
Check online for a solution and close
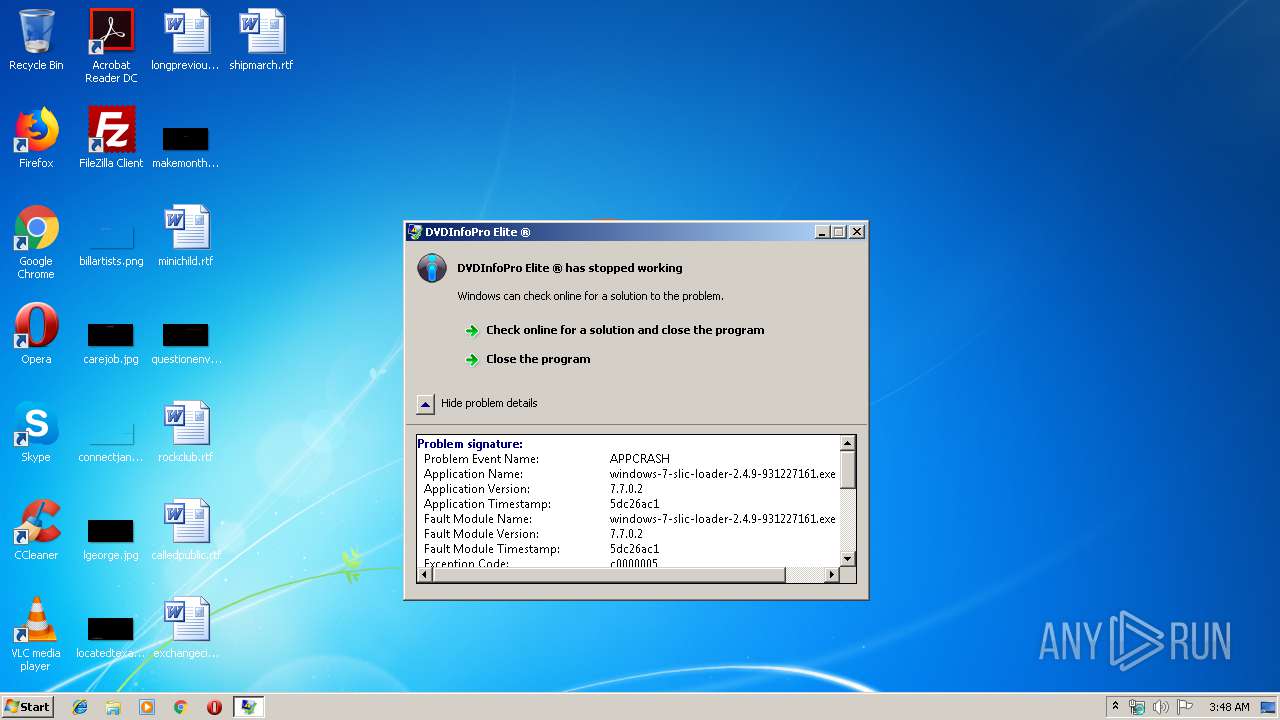(625, 330)
